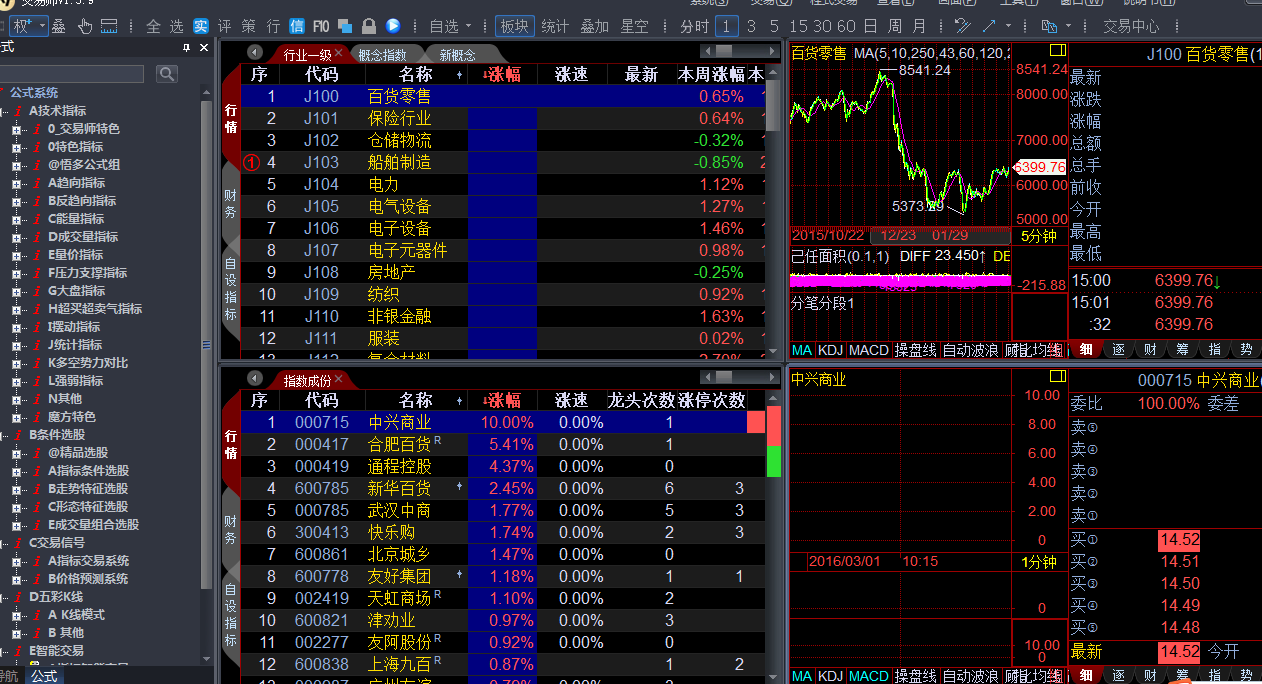Click the 财务 side button in upper table

coord(230,205)
